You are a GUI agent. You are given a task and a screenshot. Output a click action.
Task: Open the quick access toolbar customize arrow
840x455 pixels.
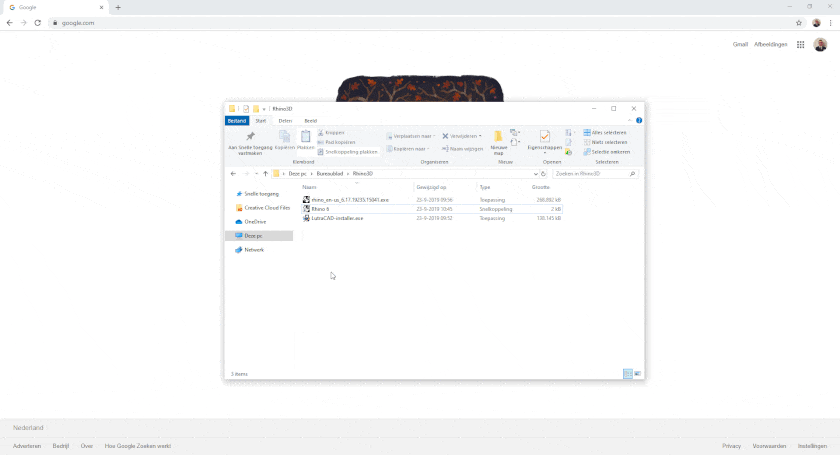[264, 109]
